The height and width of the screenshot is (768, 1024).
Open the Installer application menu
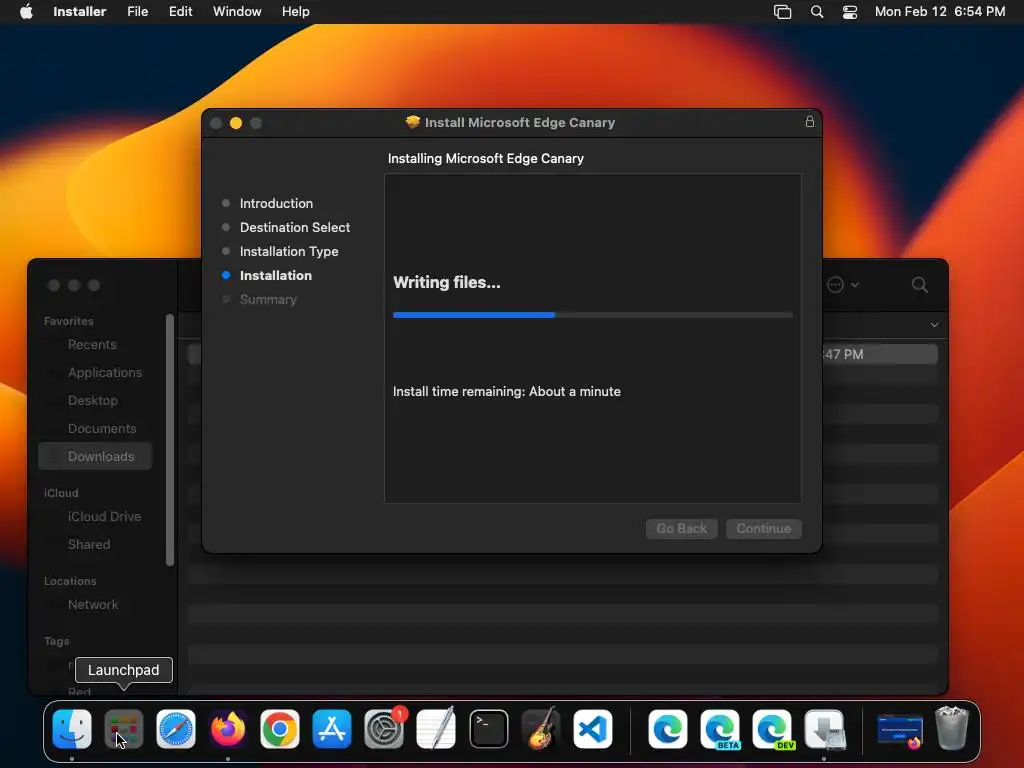tap(80, 12)
